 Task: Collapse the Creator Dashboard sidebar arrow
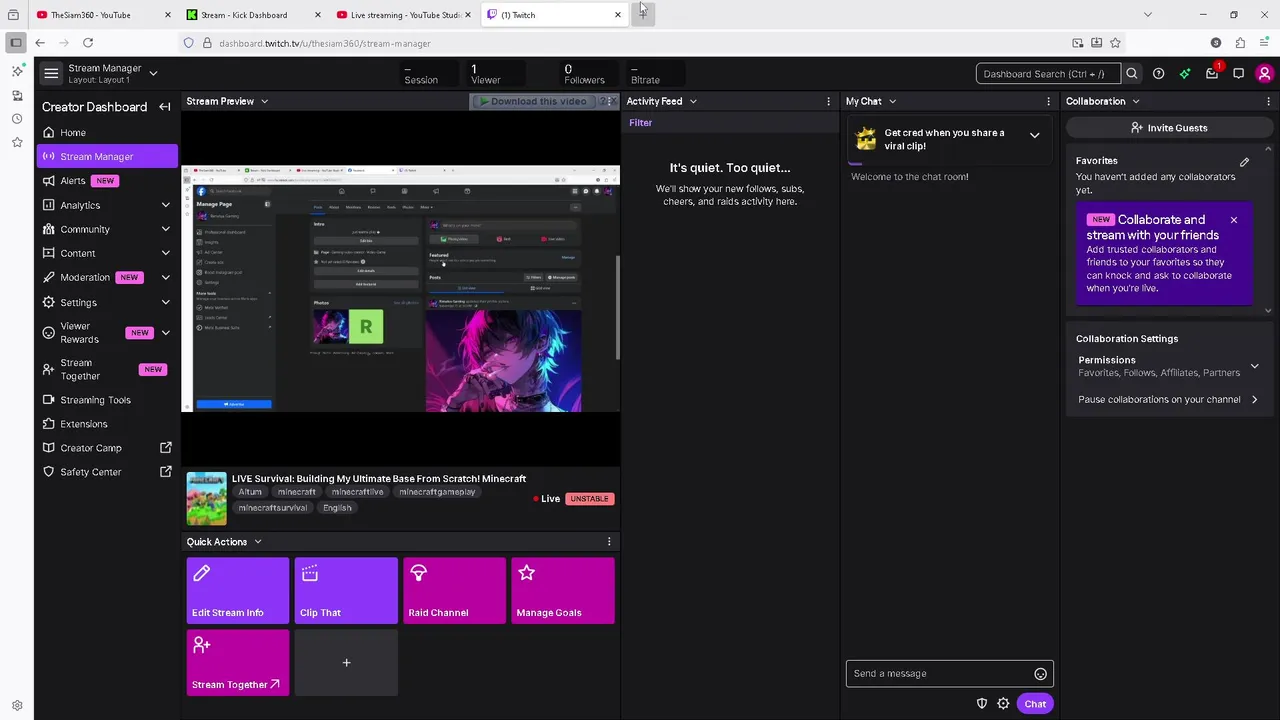(165, 107)
